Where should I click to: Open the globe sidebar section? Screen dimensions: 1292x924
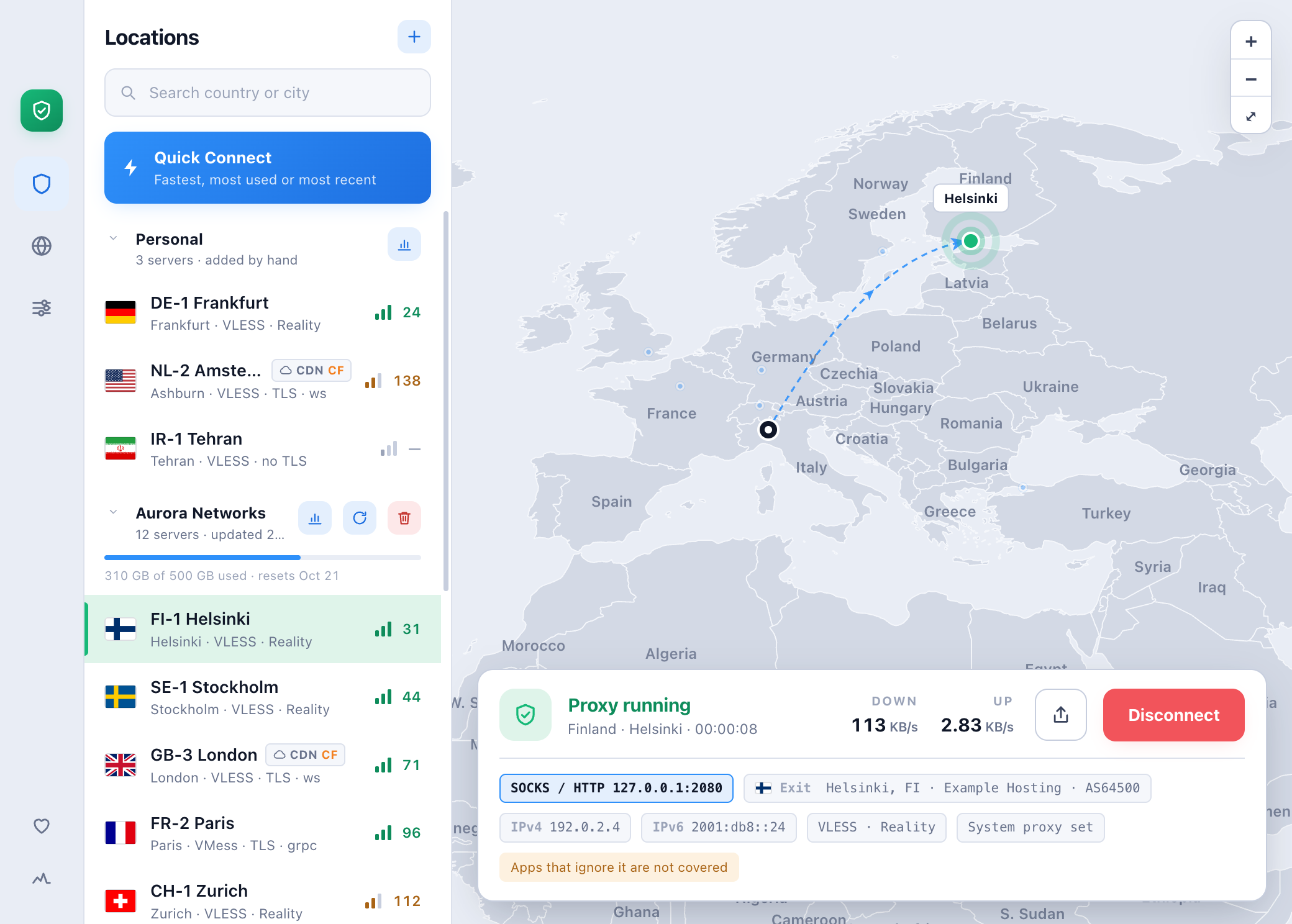click(42, 246)
